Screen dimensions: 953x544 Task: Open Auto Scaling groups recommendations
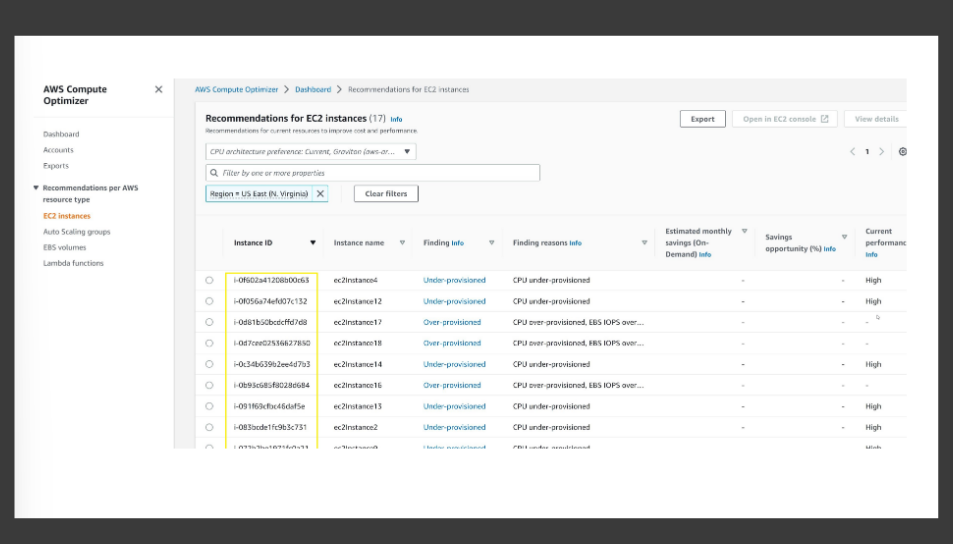[x=77, y=232]
